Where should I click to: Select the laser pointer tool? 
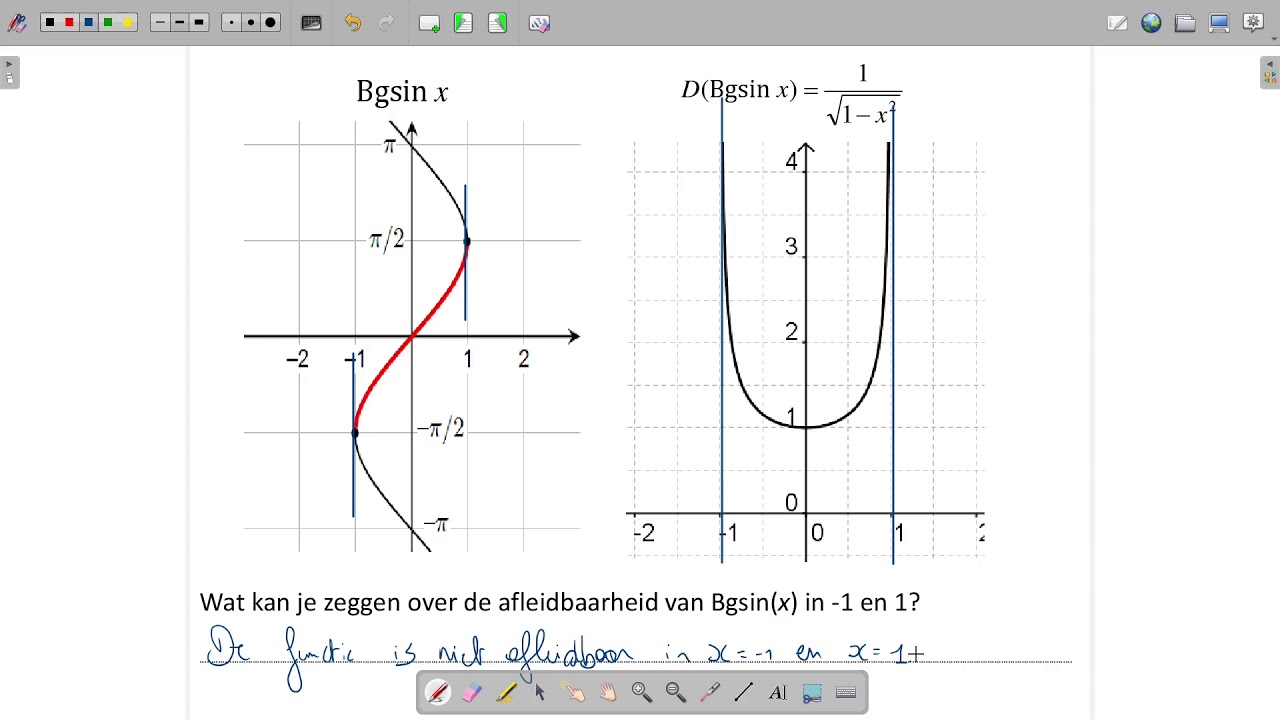[710, 692]
